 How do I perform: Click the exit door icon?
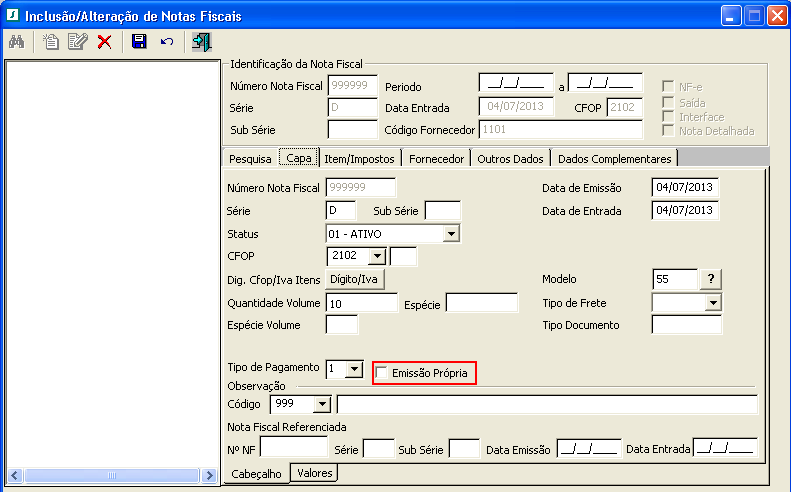pos(201,42)
